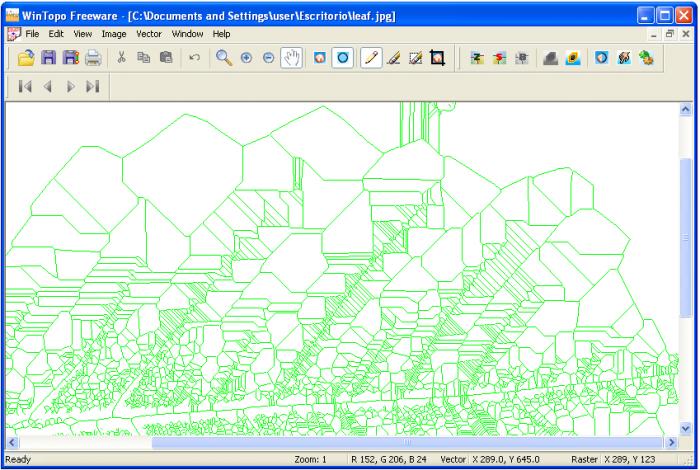700x470 pixels.
Task: Go to the previous page arrow
Action: pos(48,86)
